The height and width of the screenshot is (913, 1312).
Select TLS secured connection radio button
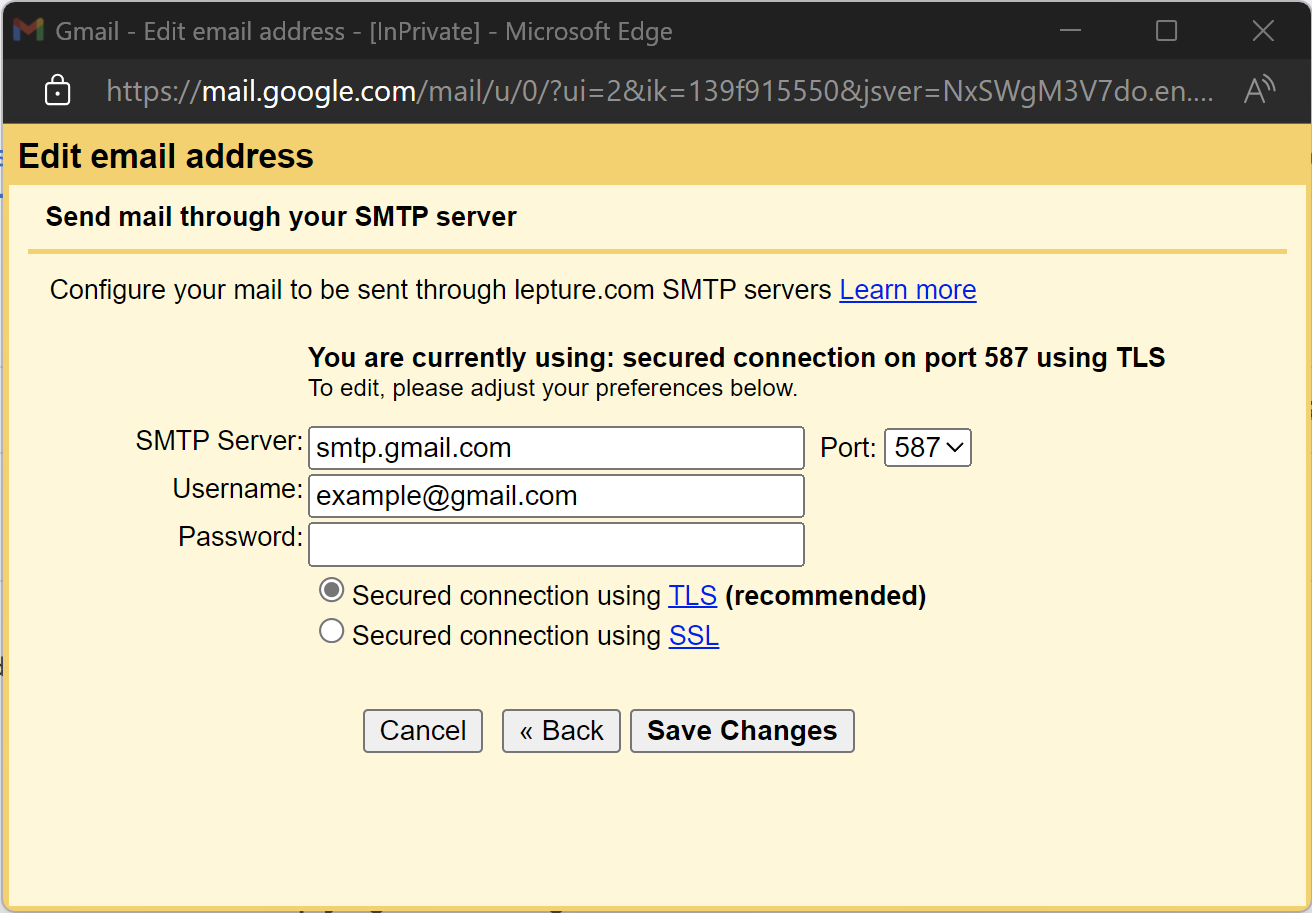point(331,591)
